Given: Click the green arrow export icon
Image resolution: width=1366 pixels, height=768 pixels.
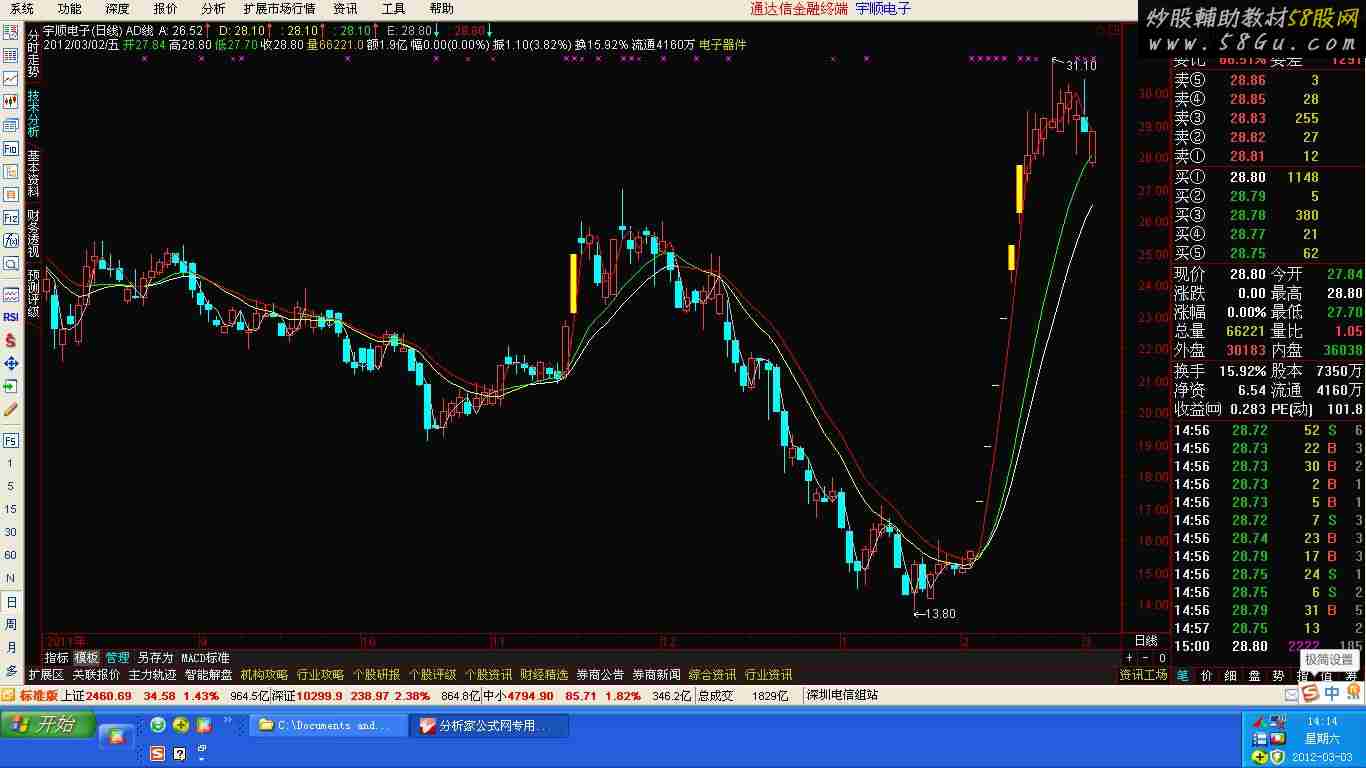Looking at the screenshot, I should pyautogui.click(x=11, y=386).
